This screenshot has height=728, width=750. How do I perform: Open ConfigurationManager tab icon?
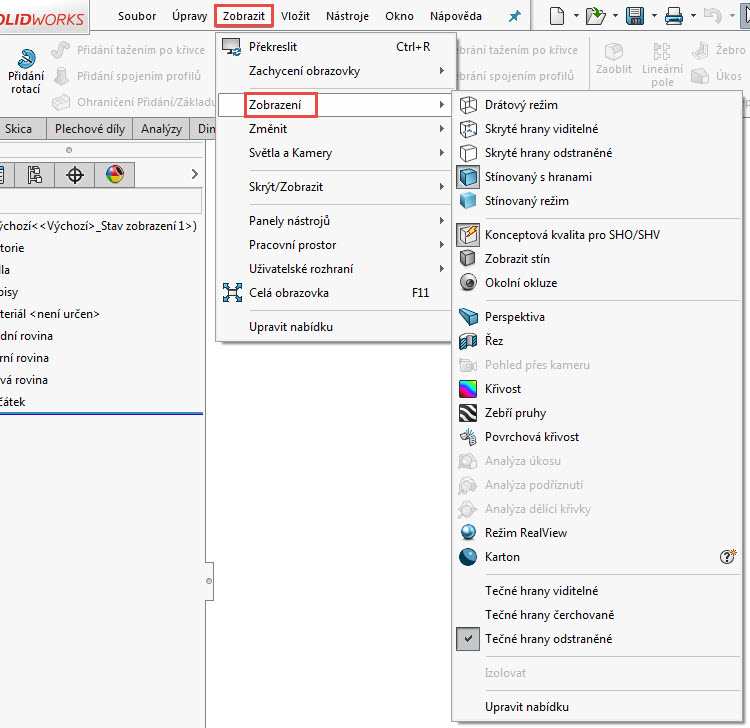coord(34,175)
